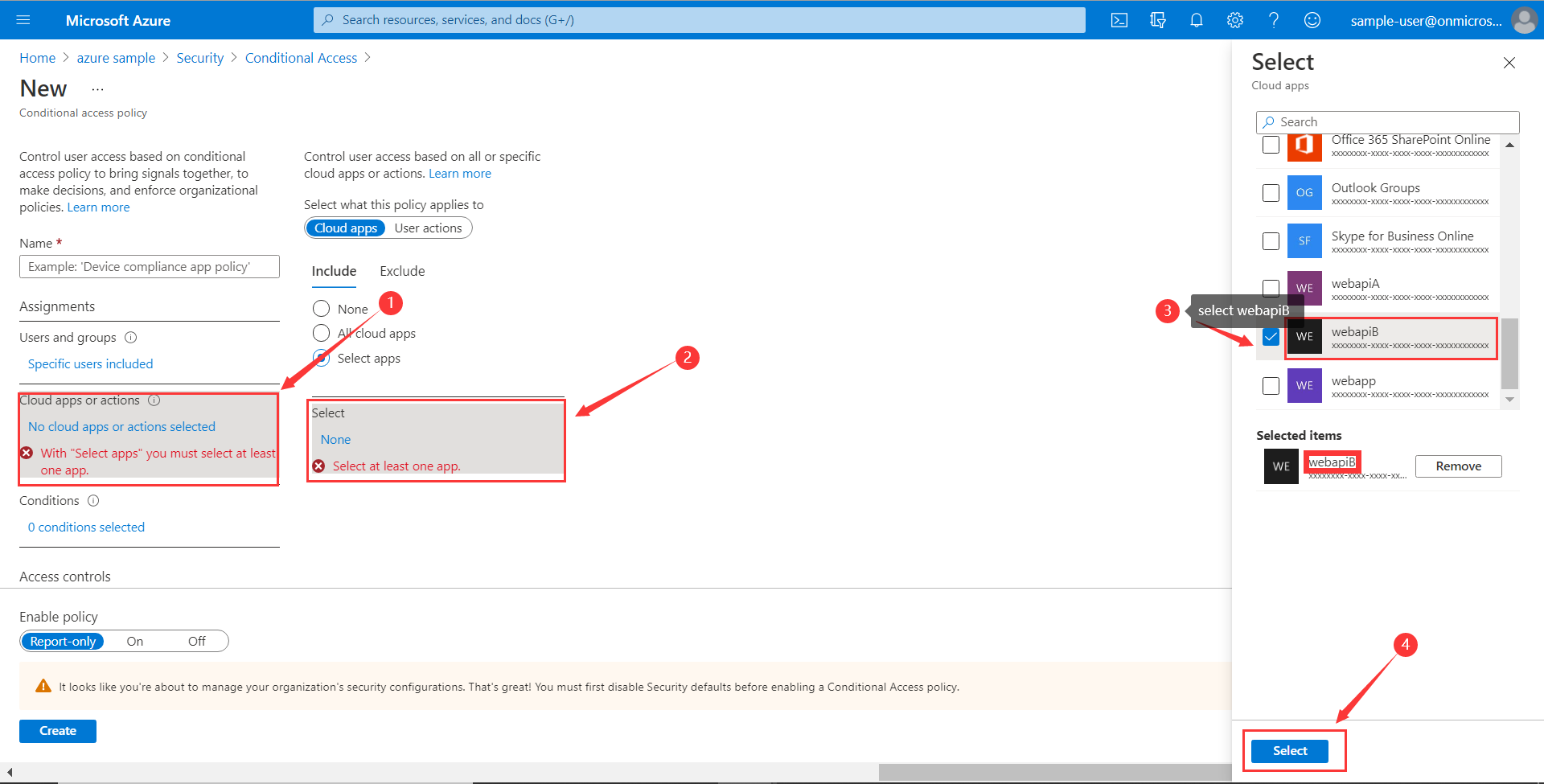Uncheck the webapiB checkbox
Viewport: 1544px width, 784px height.
1271,337
